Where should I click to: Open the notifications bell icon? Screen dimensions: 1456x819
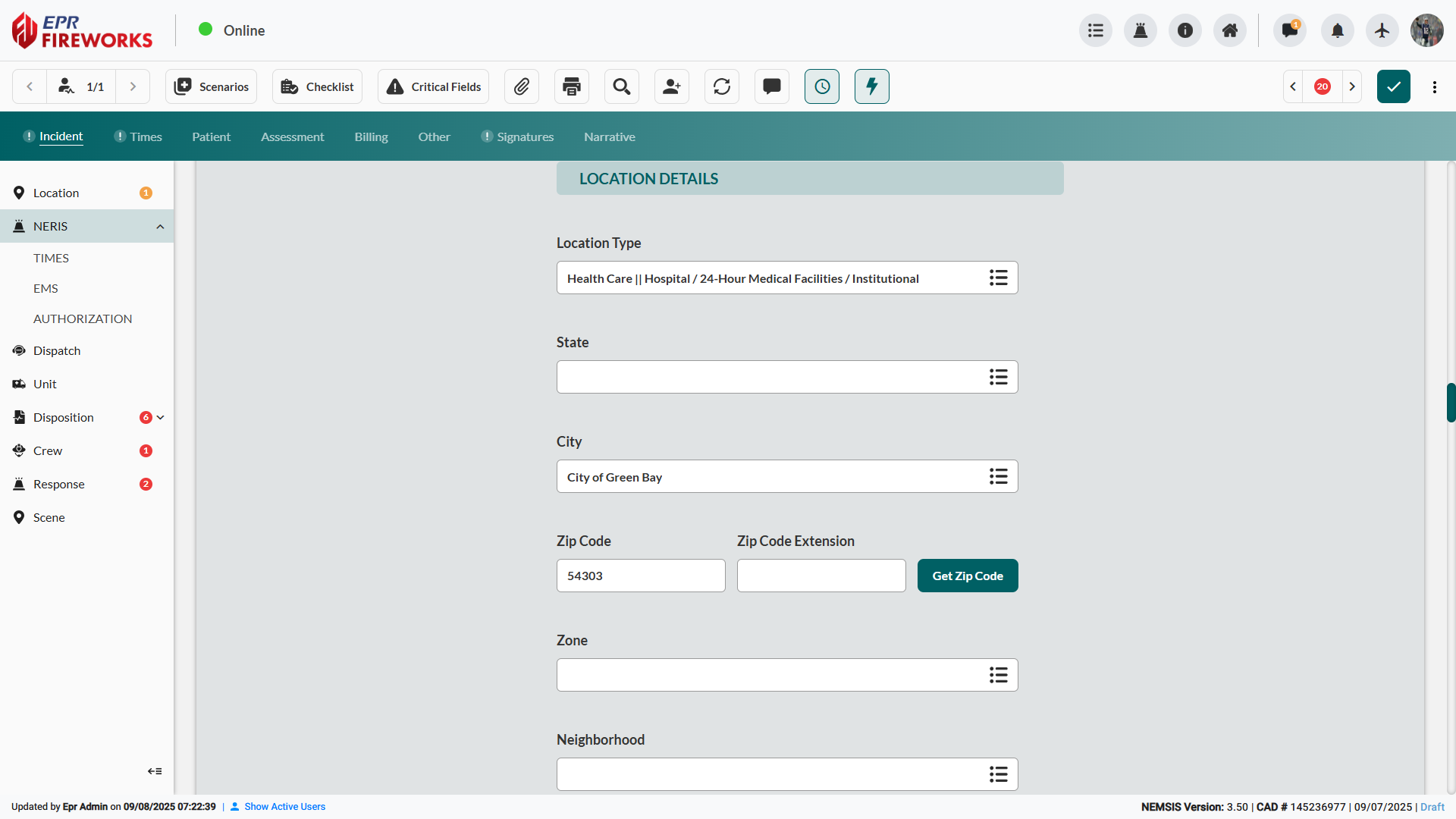coord(1337,30)
